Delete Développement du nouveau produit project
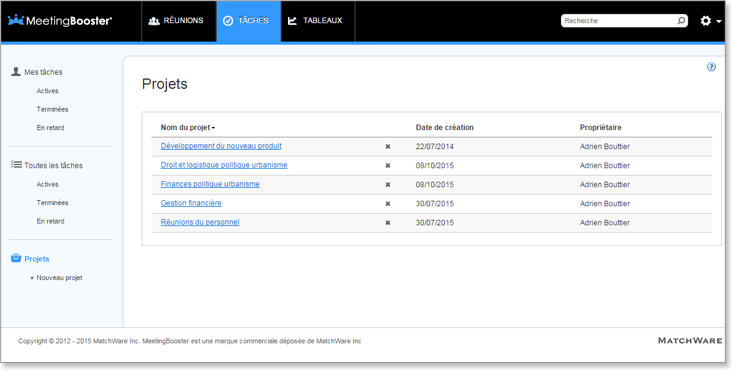This screenshot has height=377, width=739. (388, 147)
